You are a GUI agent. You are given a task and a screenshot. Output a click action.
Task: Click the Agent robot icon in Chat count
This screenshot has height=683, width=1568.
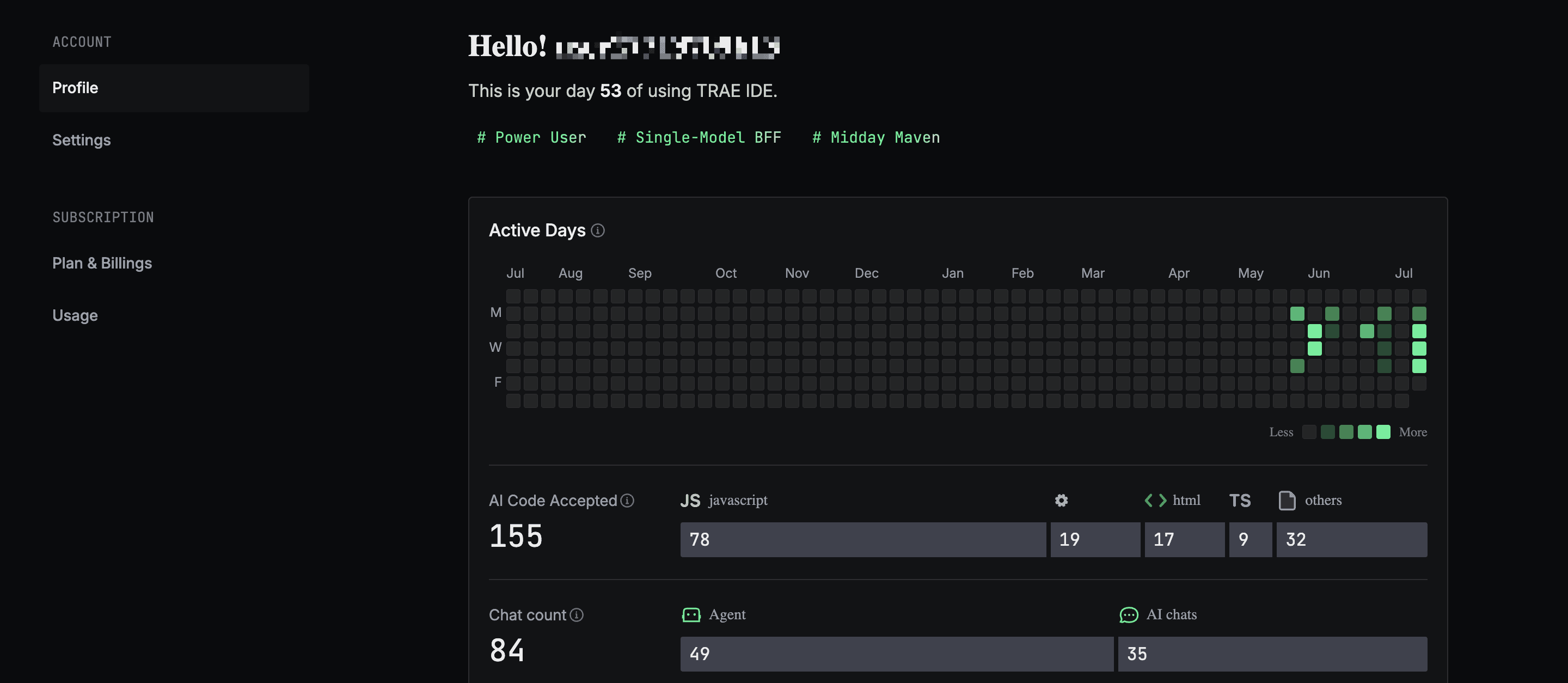click(691, 615)
